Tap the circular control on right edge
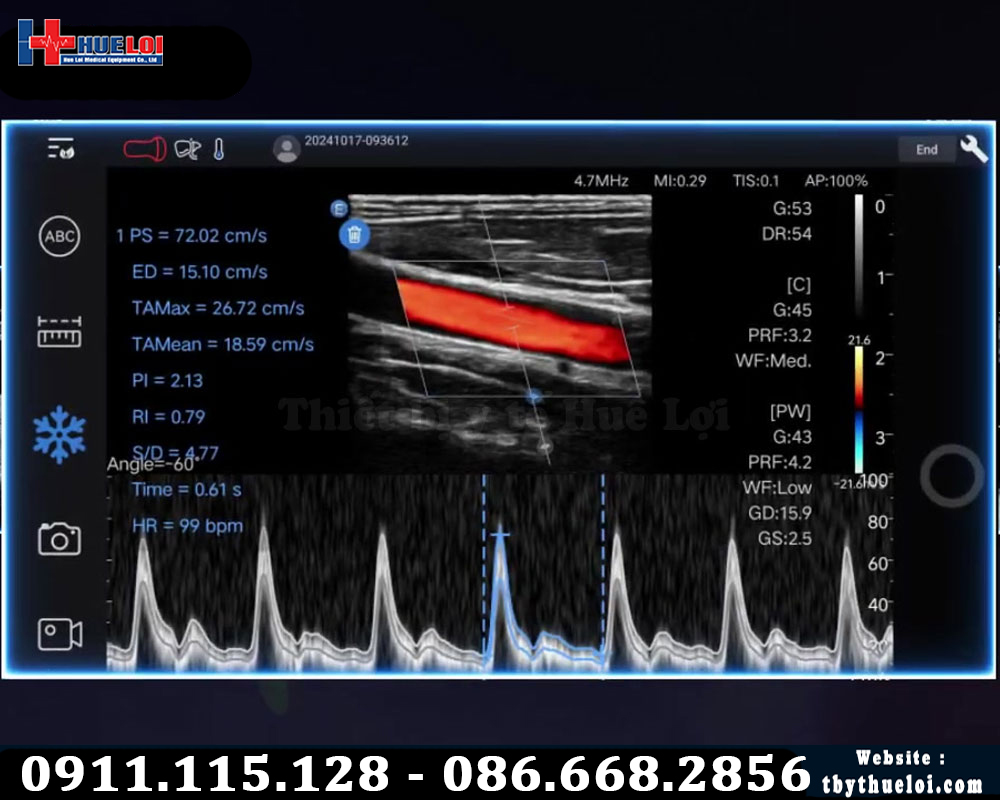The image size is (1000, 800). [x=951, y=476]
